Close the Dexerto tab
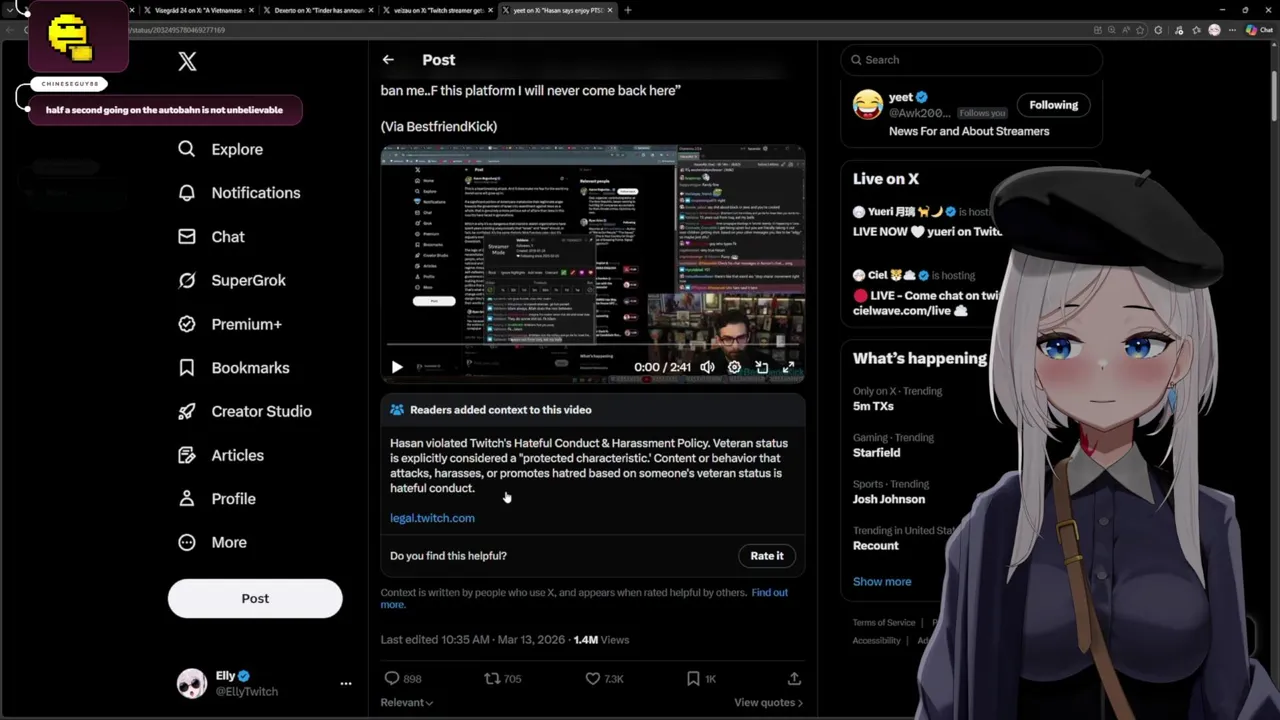1280x720 pixels. [371, 10]
